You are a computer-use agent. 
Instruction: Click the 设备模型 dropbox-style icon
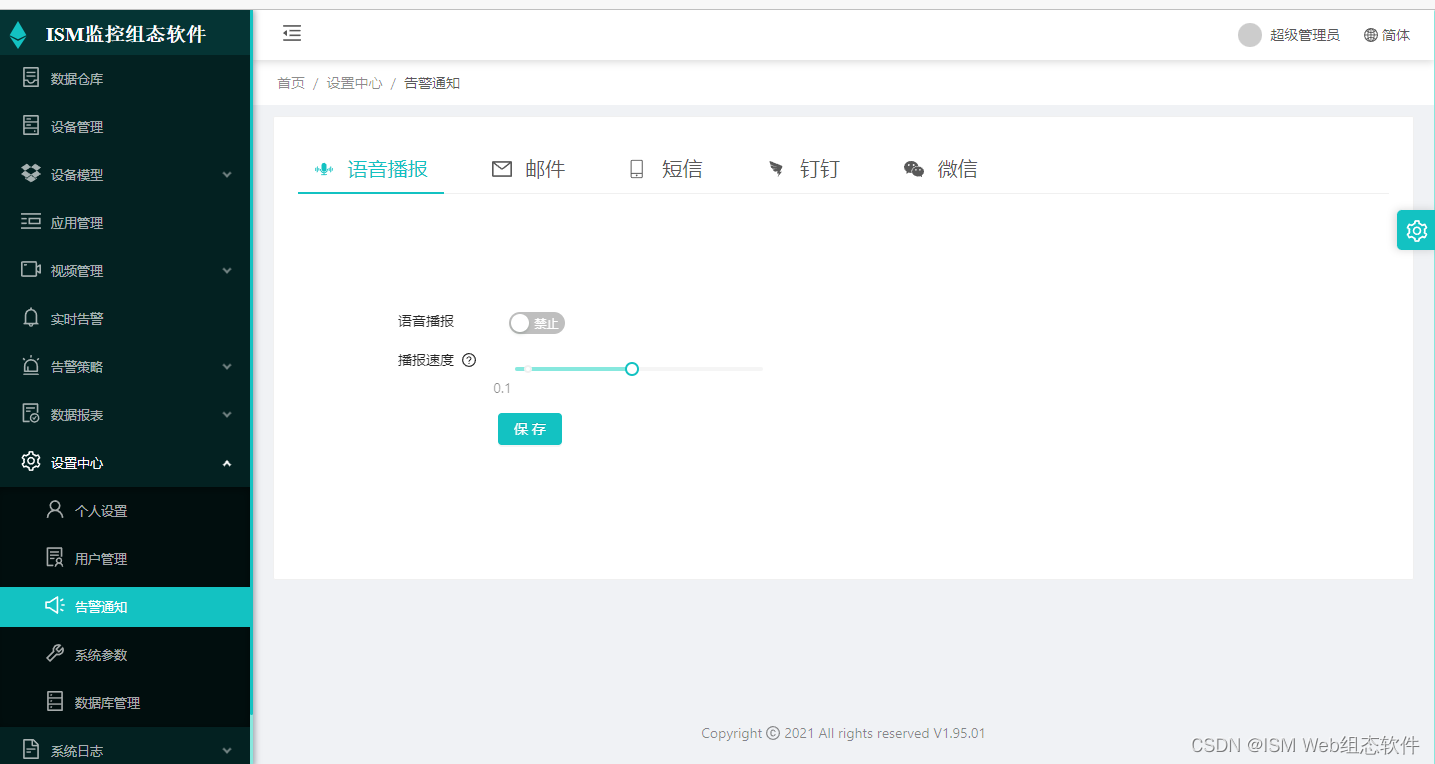[x=31, y=174]
